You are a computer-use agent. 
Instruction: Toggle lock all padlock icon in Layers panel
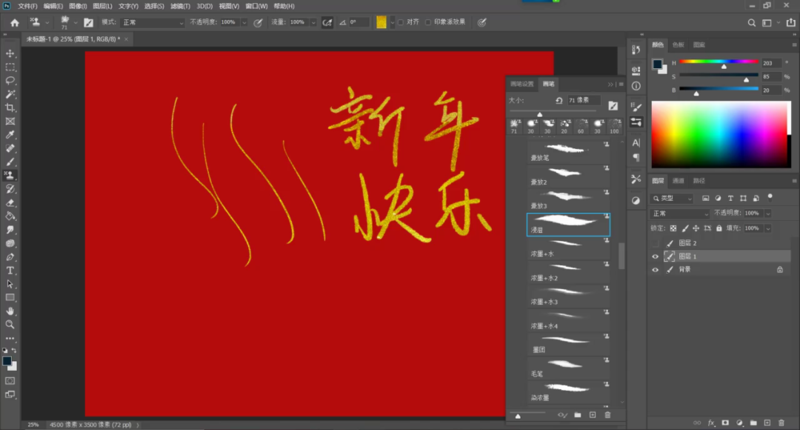click(719, 228)
